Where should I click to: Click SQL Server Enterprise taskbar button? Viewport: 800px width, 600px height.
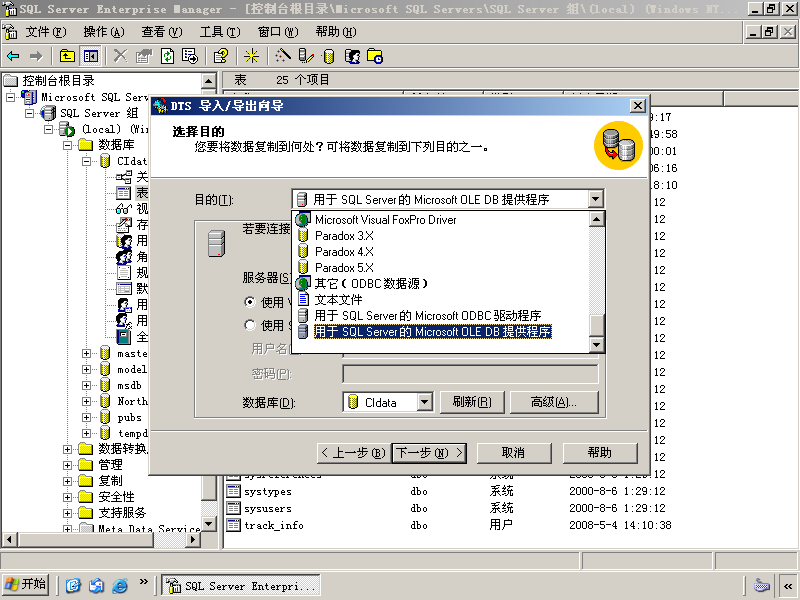click(x=241, y=585)
